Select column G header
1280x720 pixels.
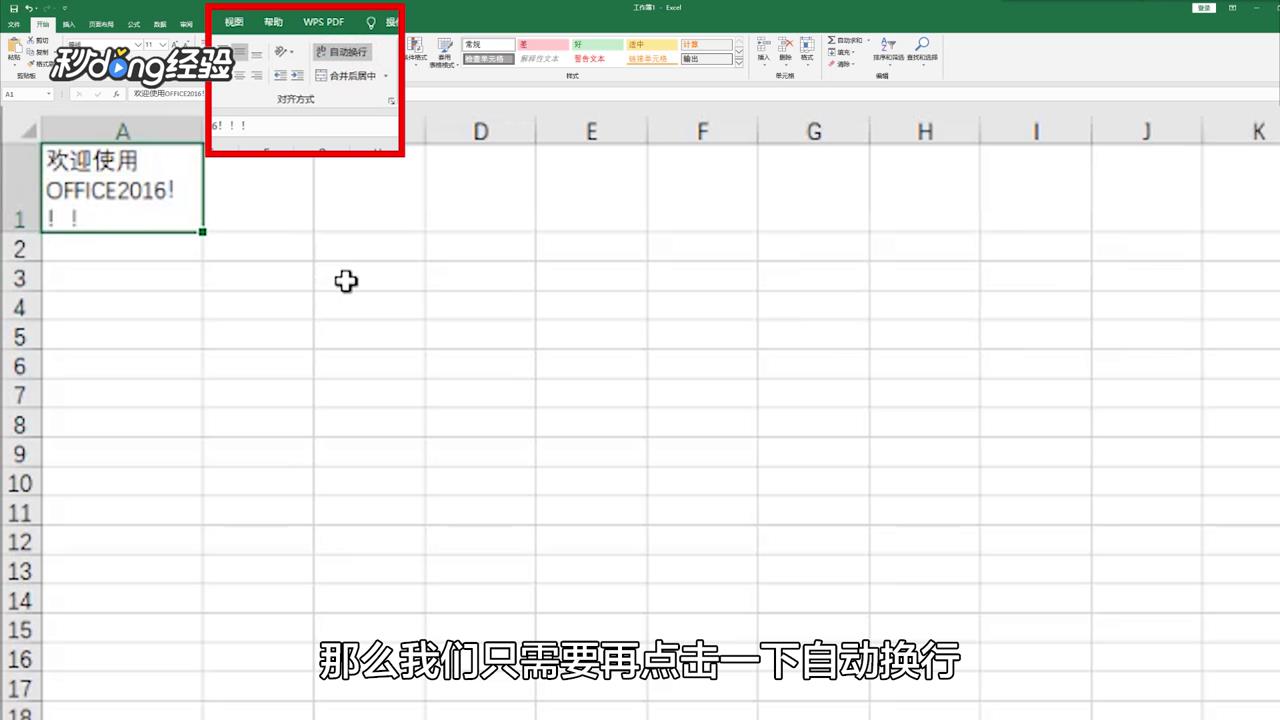pyautogui.click(x=814, y=131)
